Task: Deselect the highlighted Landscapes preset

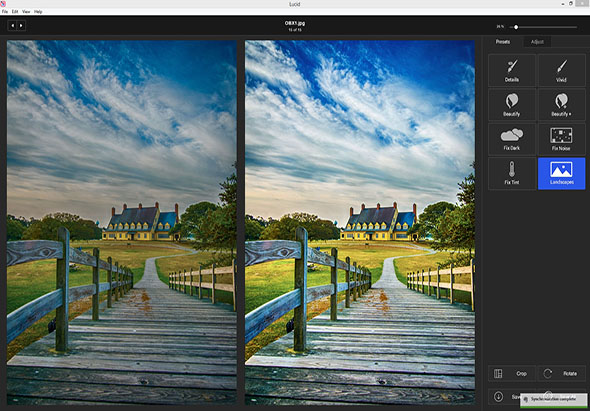Action: click(561, 174)
